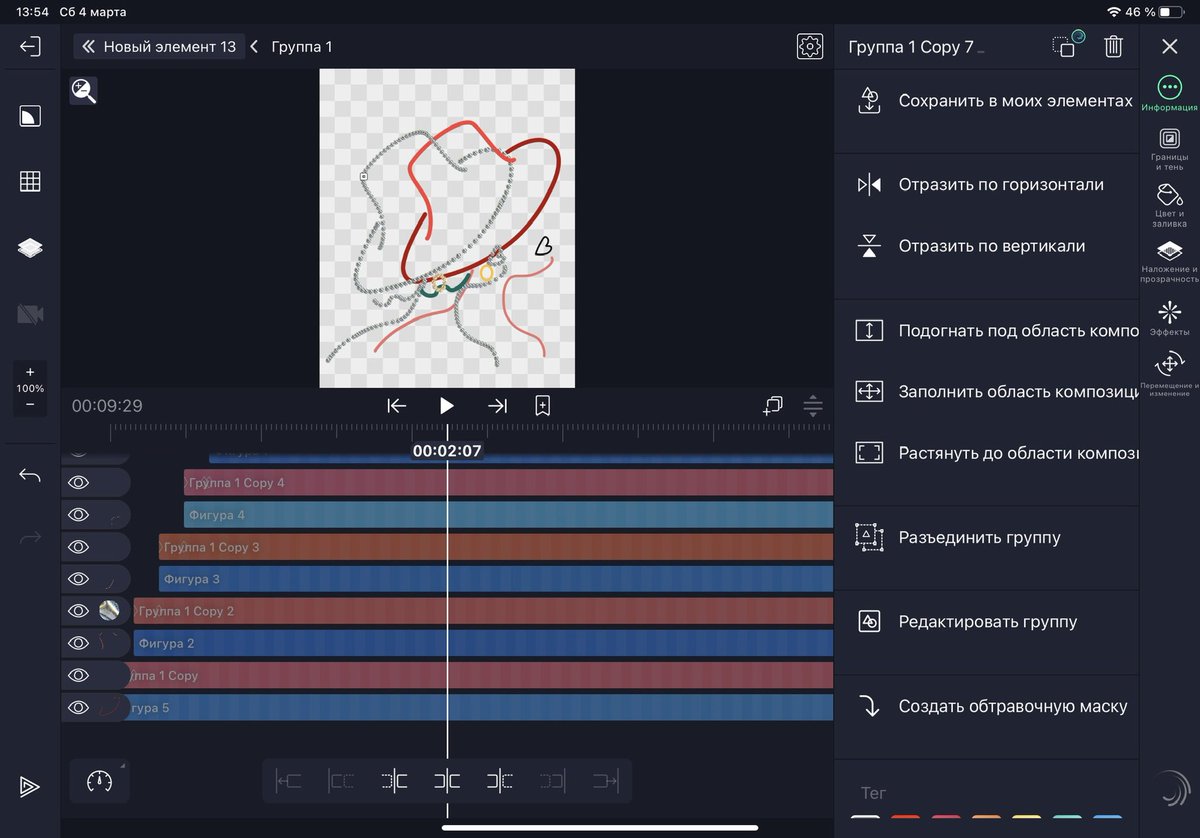1200x838 pixels.
Task: Jump to the end of timeline
Action: [x=497, y=405]
